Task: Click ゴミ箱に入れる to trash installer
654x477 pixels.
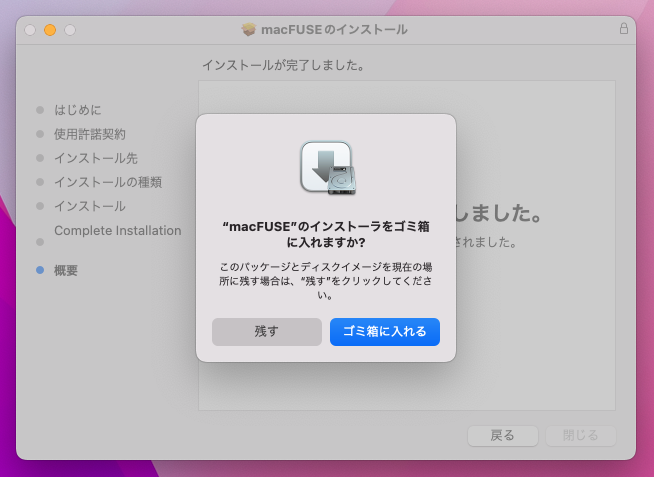Action: tap(384, 331)
